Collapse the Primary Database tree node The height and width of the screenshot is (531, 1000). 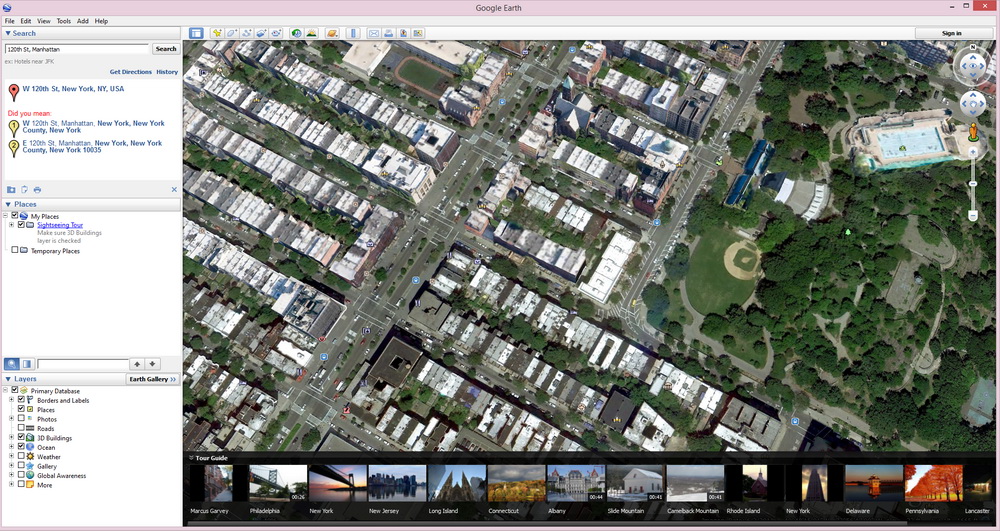6,391
